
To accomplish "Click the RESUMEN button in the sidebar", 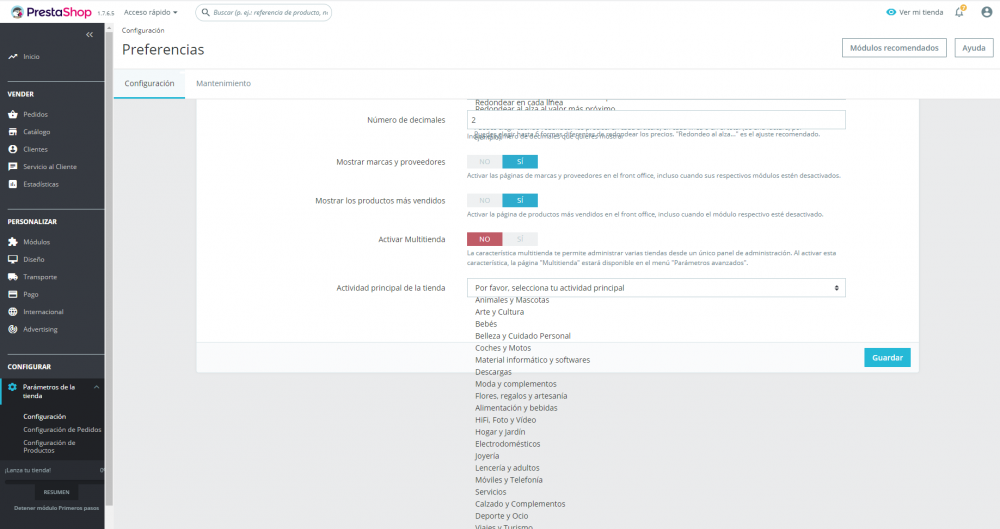I will coord(56,492).
